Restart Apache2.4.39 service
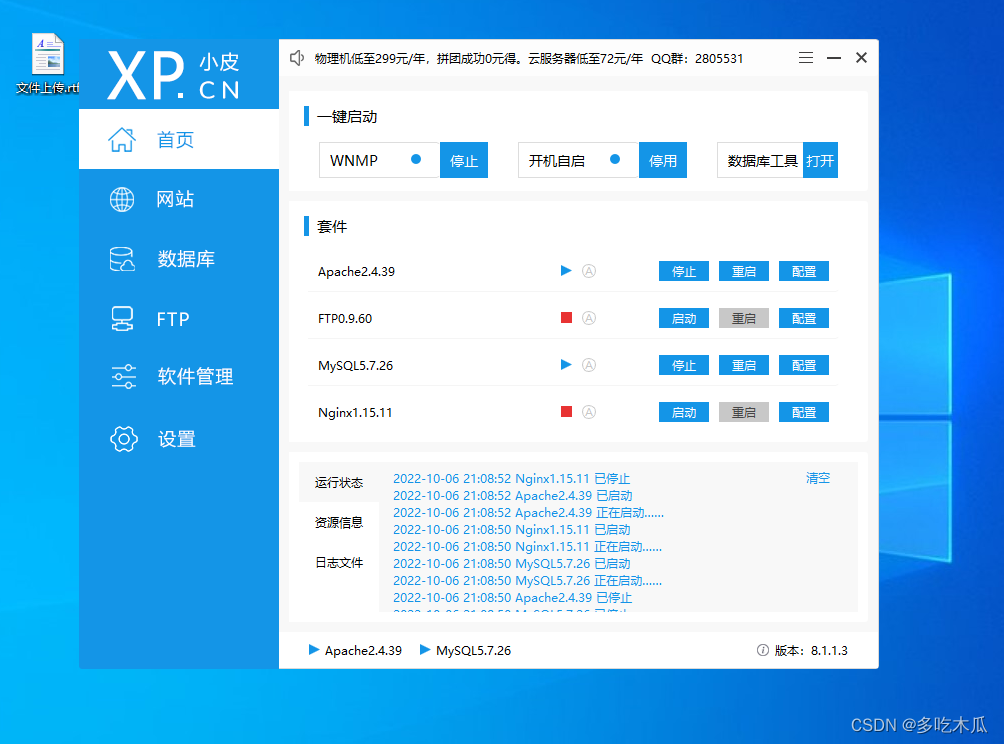This screenshot has width=1004, height=744. pos(744,271)
